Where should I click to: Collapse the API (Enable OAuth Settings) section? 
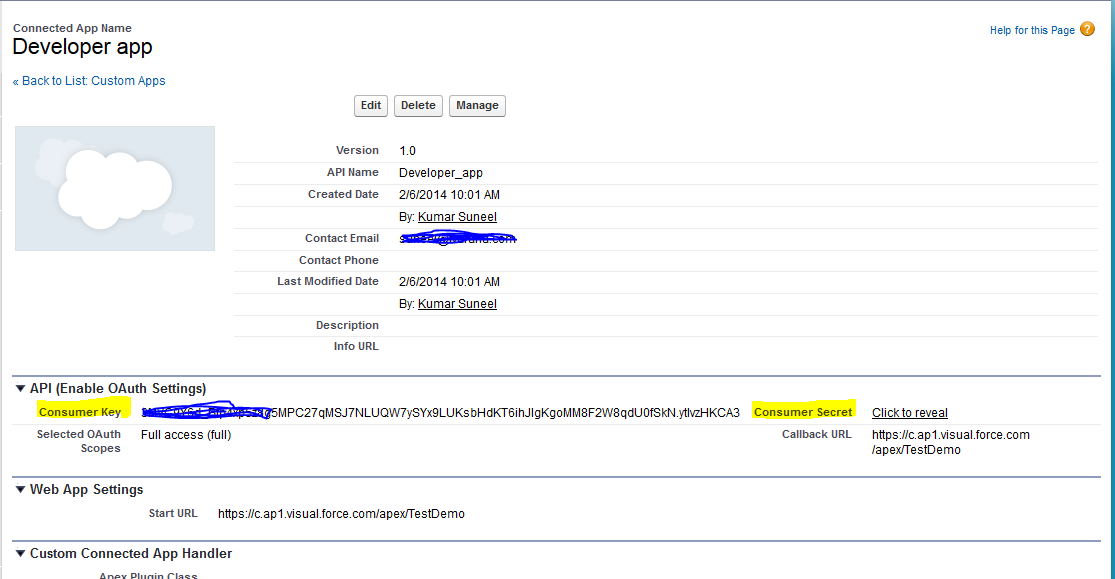click(21, 388)
